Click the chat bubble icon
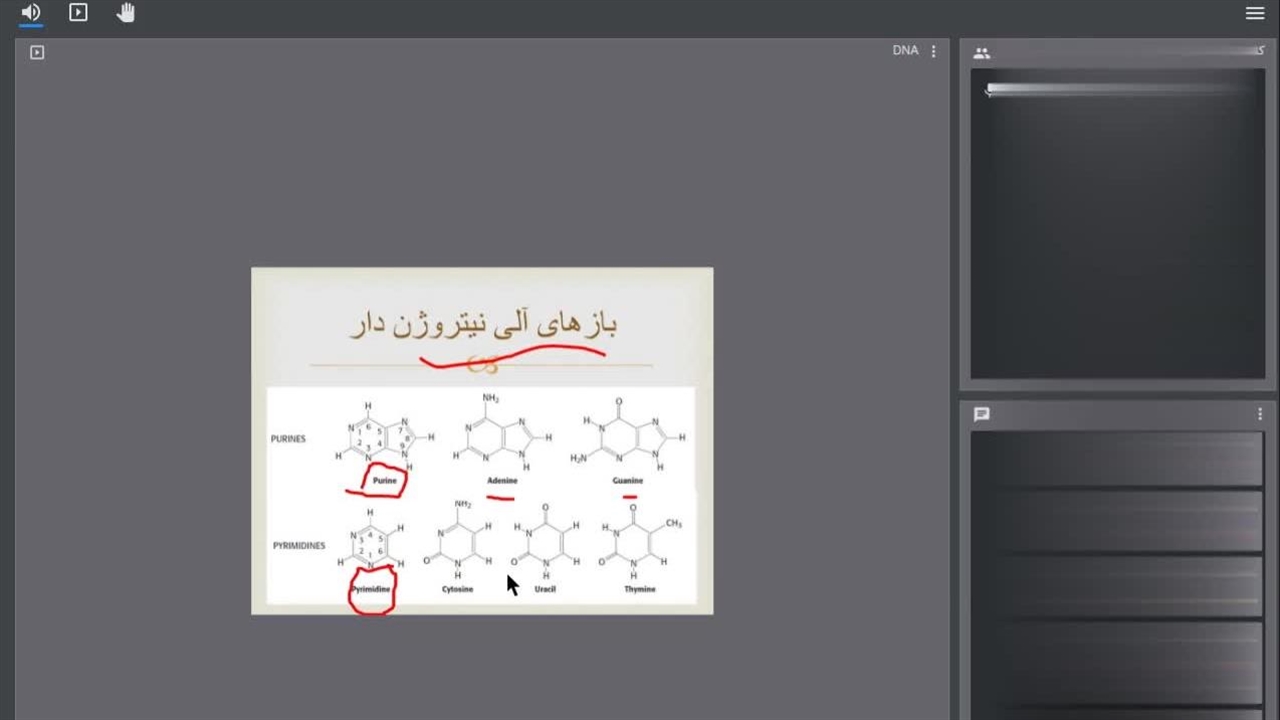The width and height of the screenshot is (1280, 720). tap(982, 414)
